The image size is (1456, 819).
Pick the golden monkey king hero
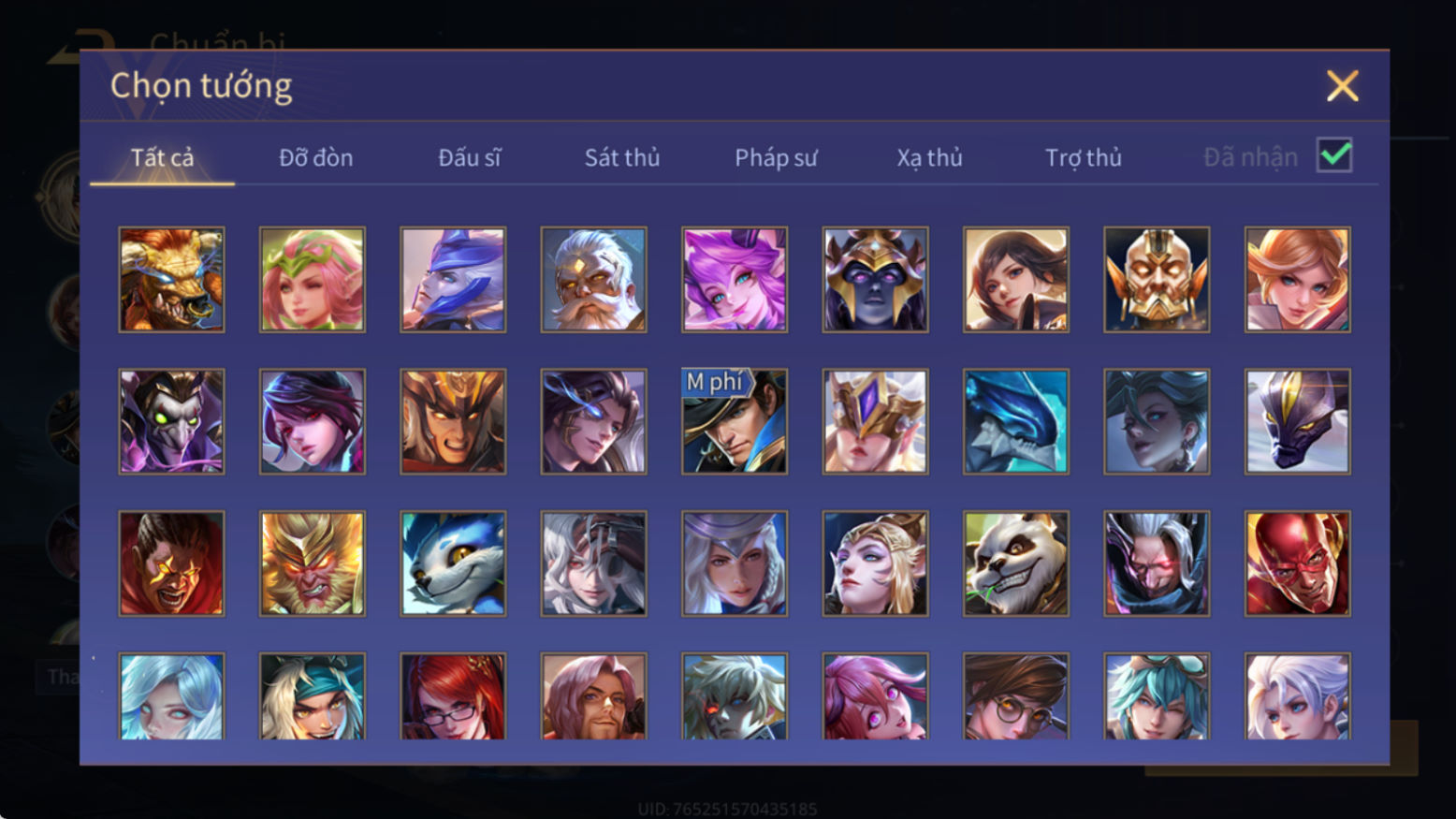coord(313,563)
